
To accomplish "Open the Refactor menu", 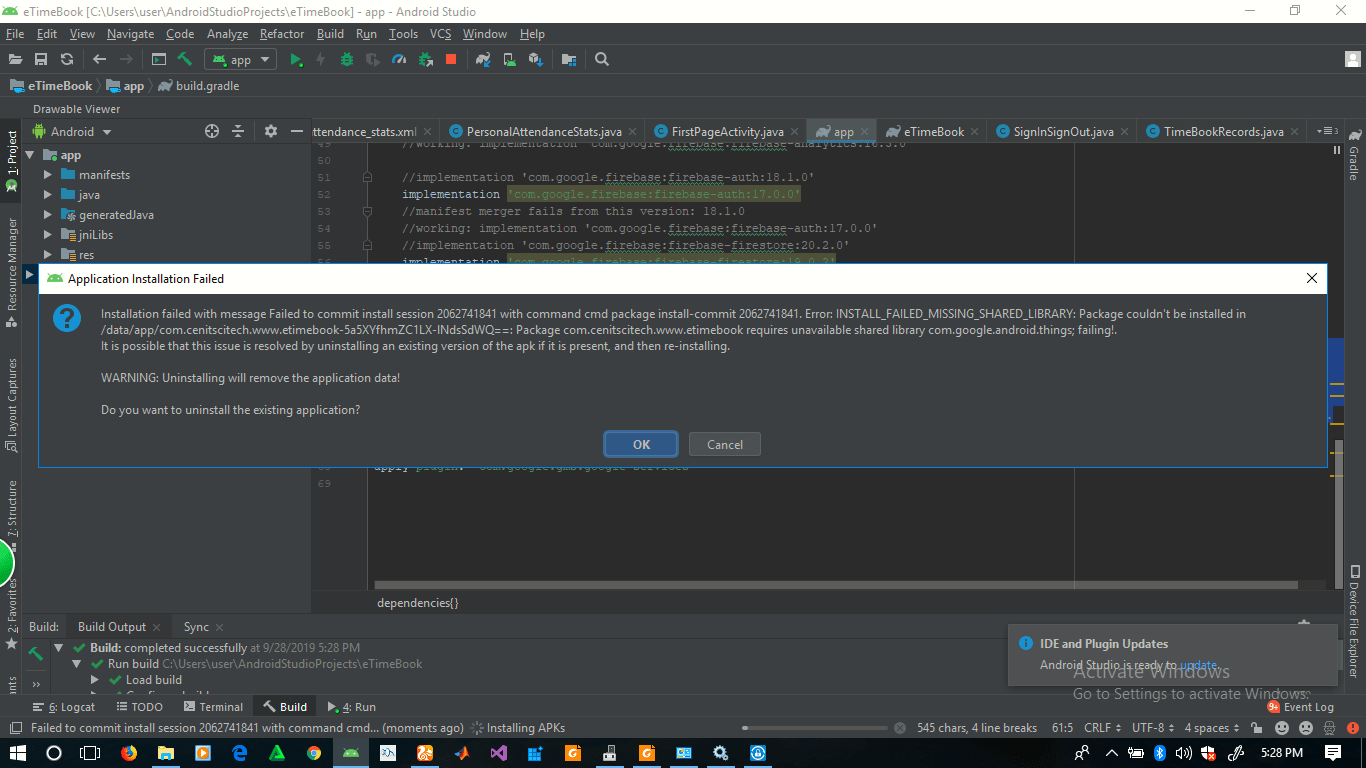I will click(281, 33).
